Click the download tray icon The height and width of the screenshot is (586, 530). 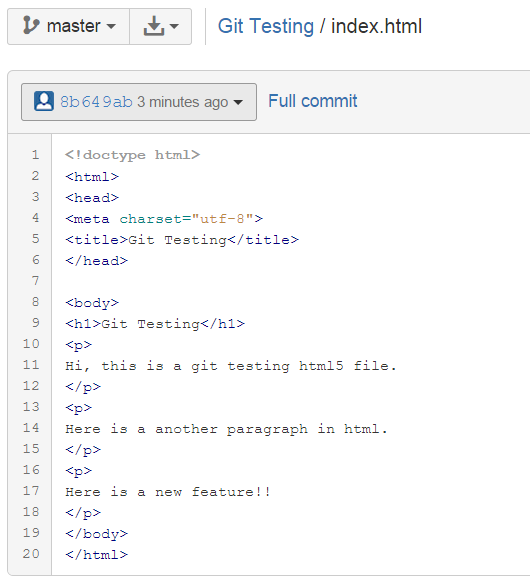(x=154, y=26)
